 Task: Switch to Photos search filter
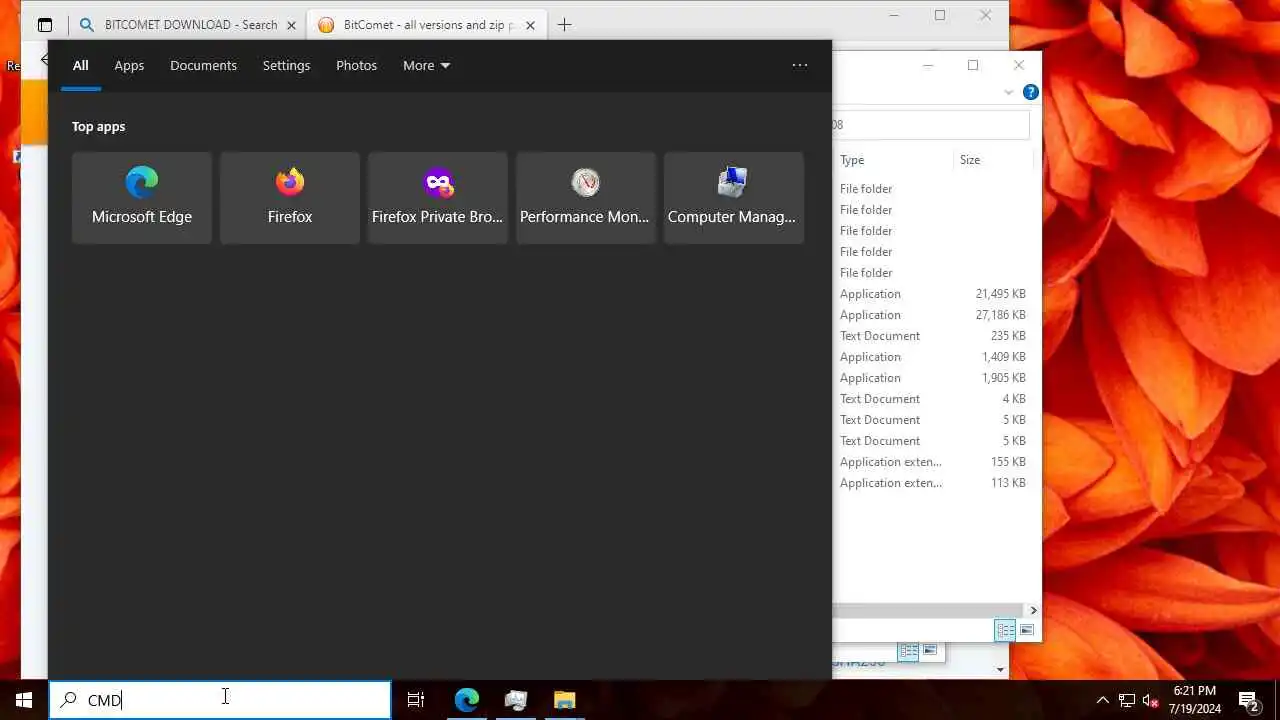click(356, 65)
